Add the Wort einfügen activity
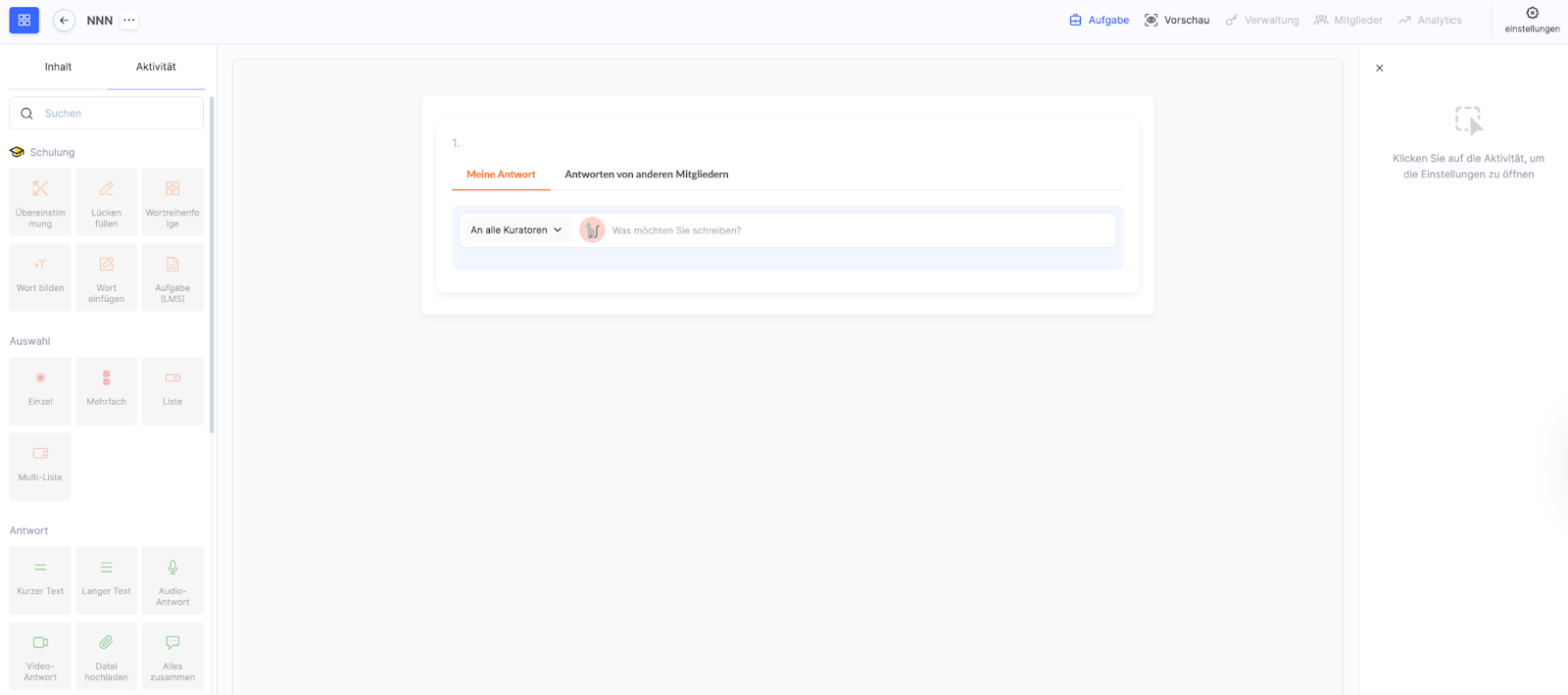Screen dimensions: 1568x695 tap(106, 277)
